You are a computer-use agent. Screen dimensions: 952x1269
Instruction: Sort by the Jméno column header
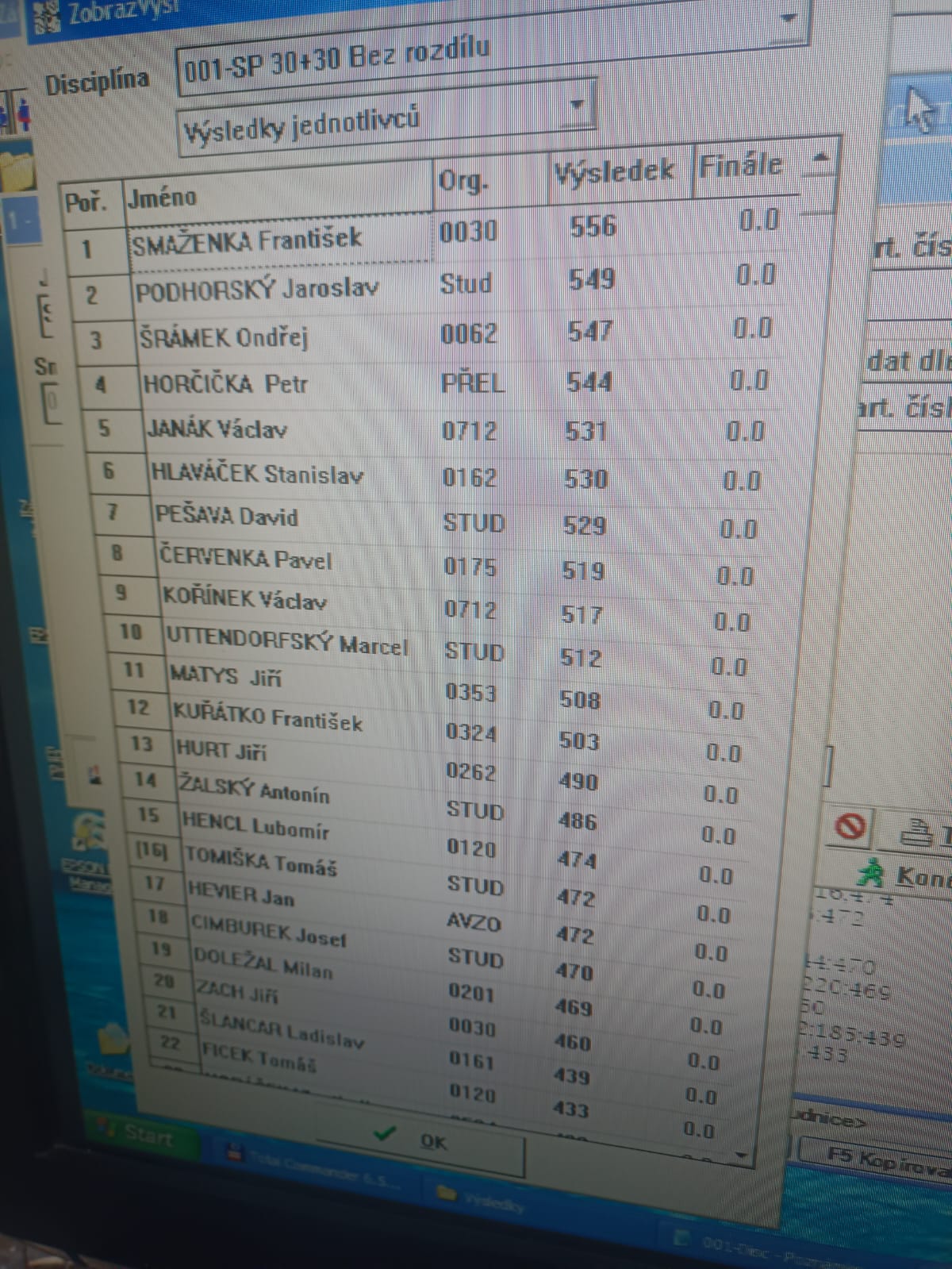pos(278,193)
